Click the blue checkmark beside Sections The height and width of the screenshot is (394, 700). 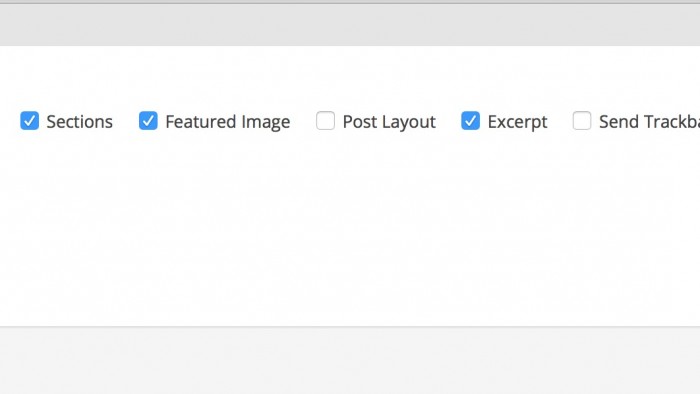pos(29,121)
